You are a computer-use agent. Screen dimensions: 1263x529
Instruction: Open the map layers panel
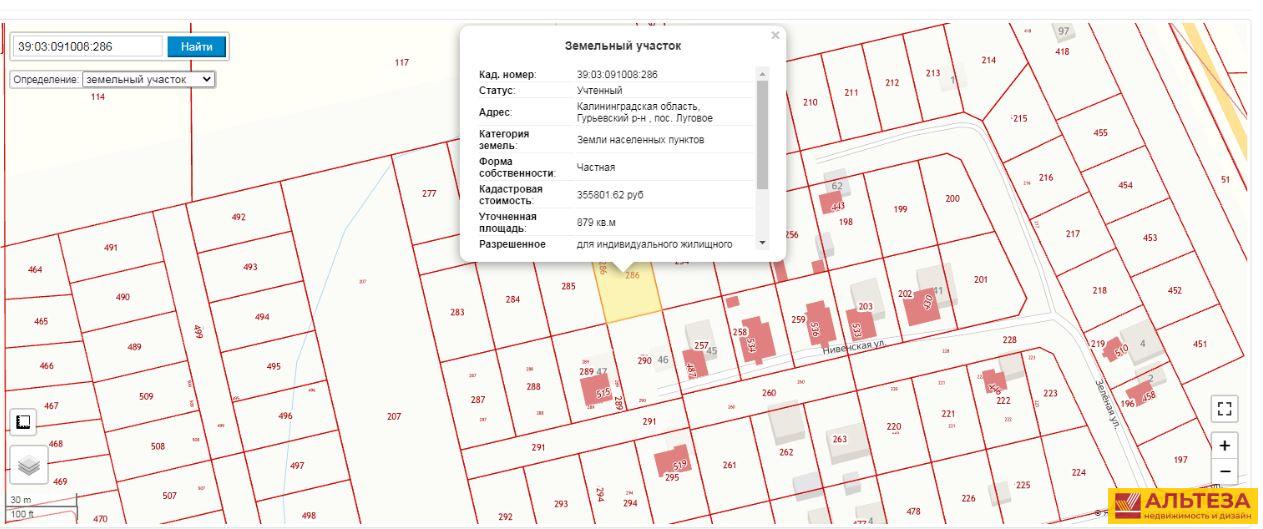pyautogui.click(x=29, y=463)
